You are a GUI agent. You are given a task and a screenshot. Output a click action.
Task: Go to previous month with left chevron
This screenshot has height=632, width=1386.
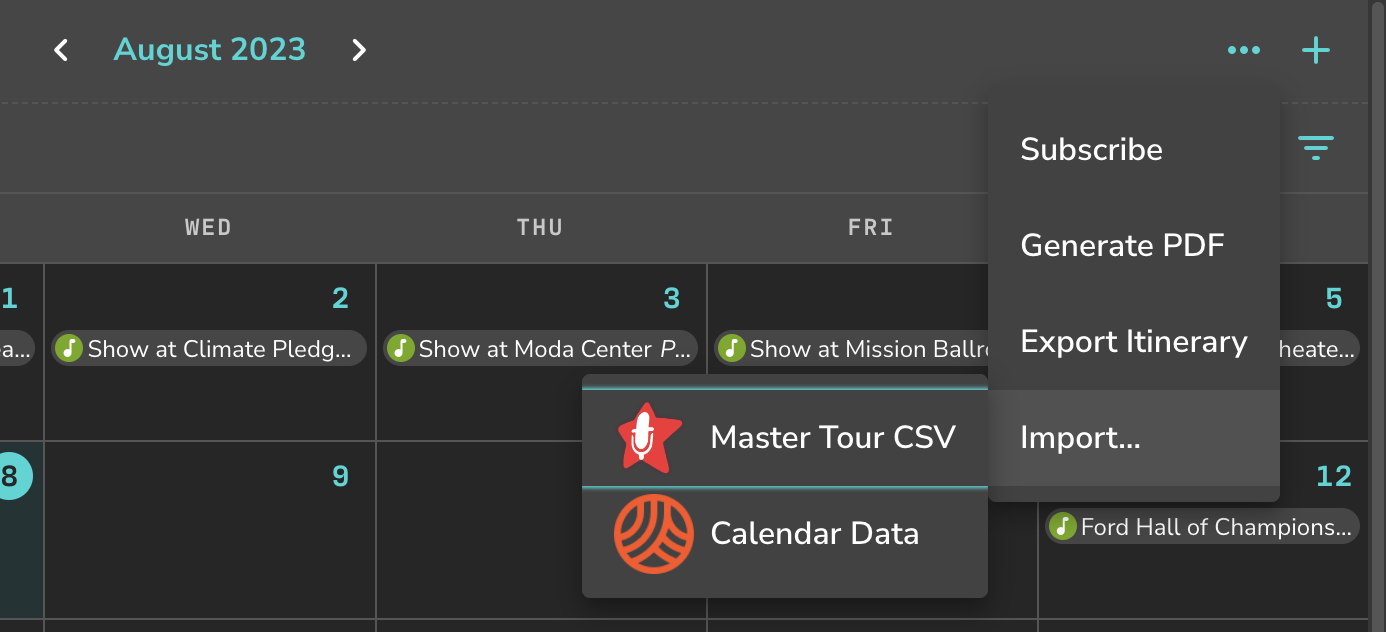coord(61,50)
